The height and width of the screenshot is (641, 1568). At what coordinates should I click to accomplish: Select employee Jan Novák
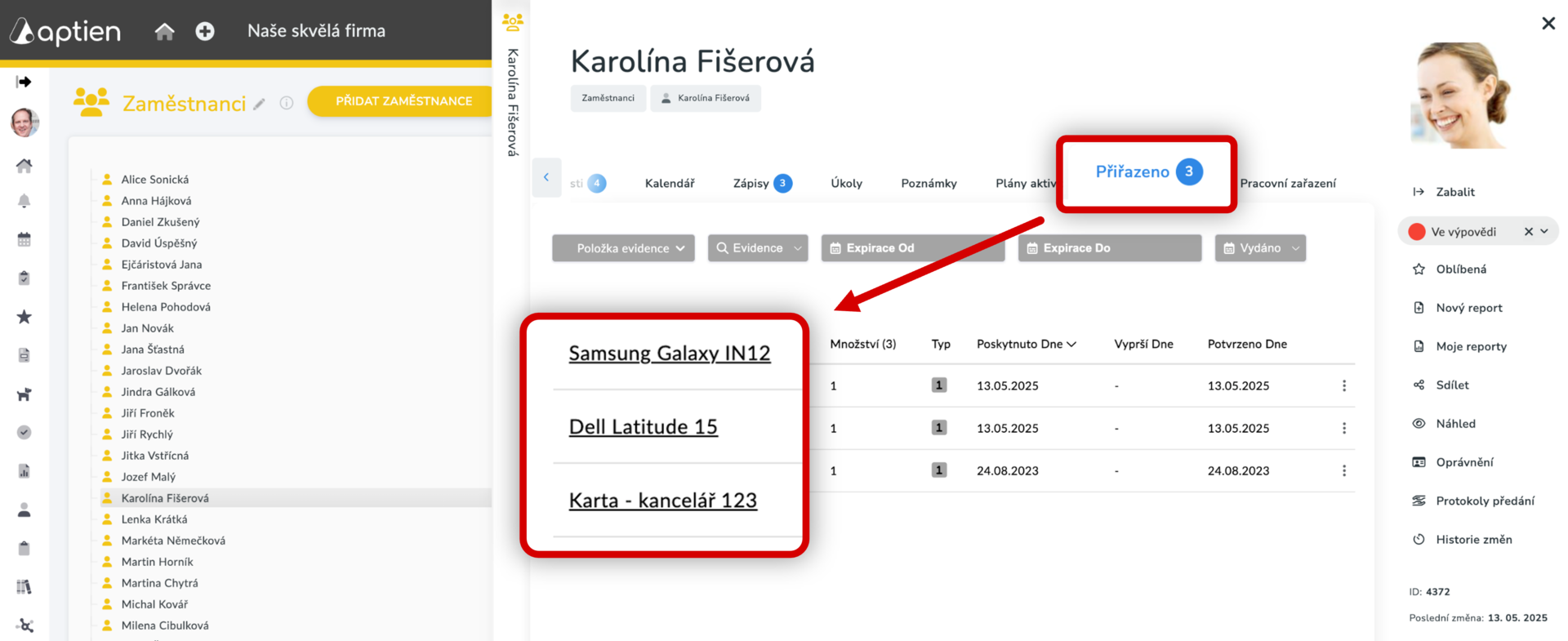coord(147,328)
